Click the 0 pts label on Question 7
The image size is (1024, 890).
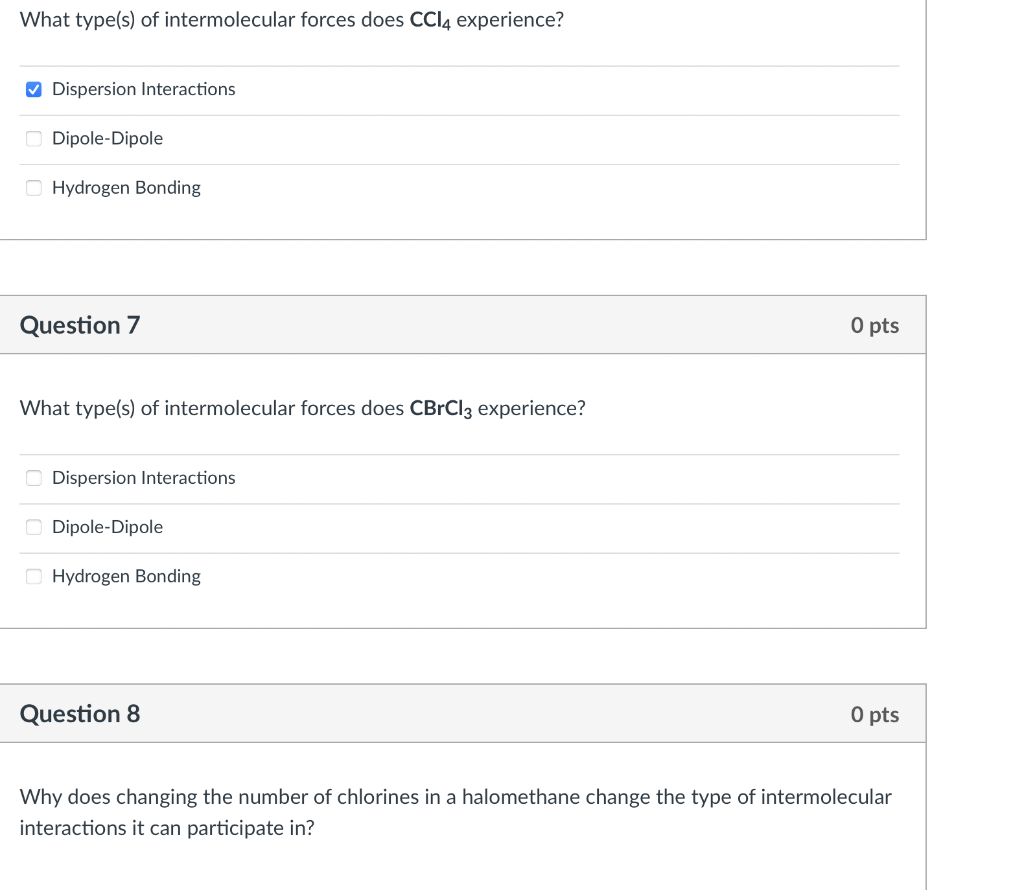[875, 325]
